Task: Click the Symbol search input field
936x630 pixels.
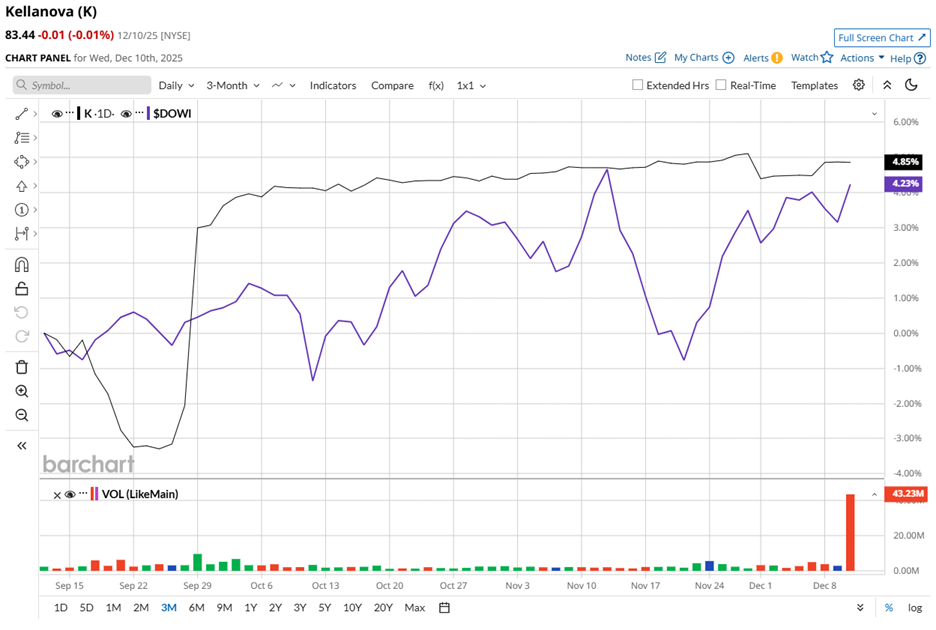Action: (x=82, y=85)
